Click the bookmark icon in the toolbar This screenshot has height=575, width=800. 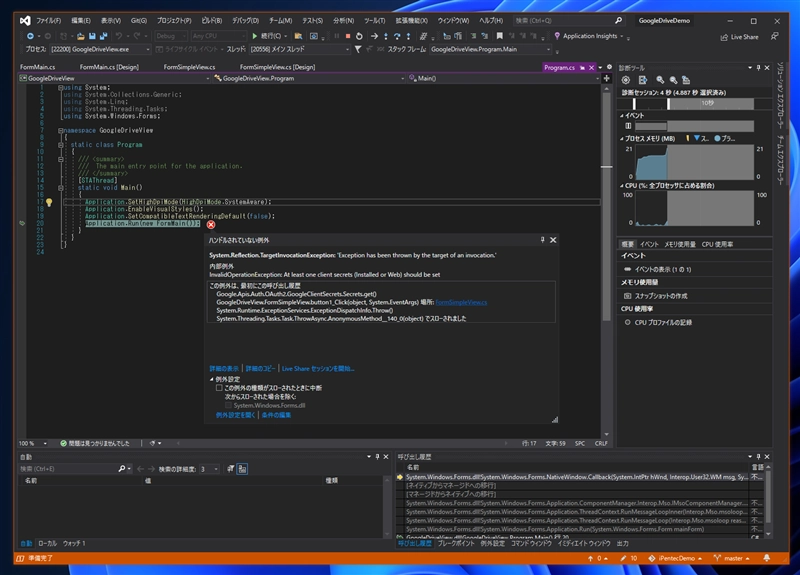click(x=499, y=36)
